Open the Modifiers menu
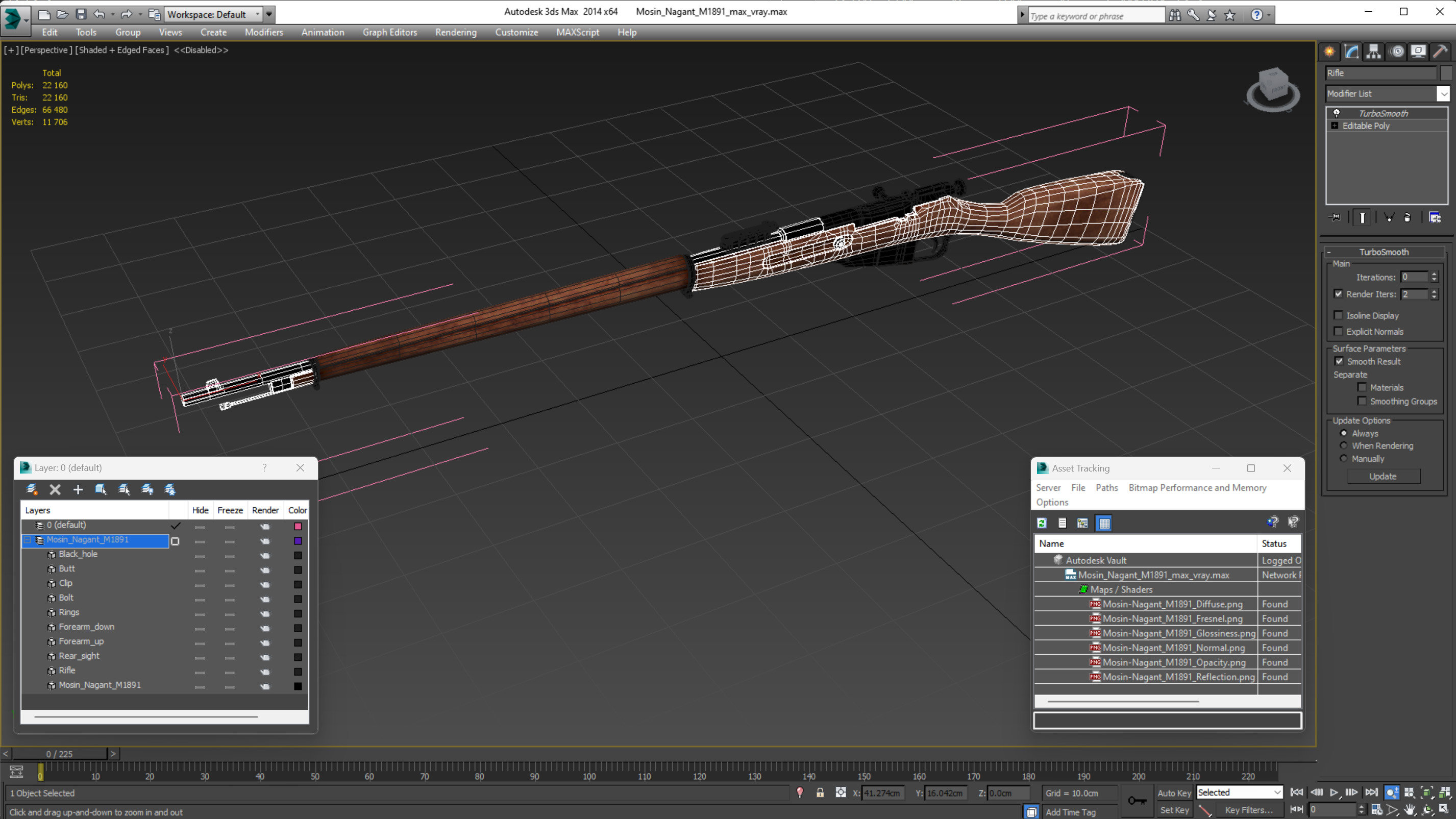1456x819 pixels. [264, 32]
